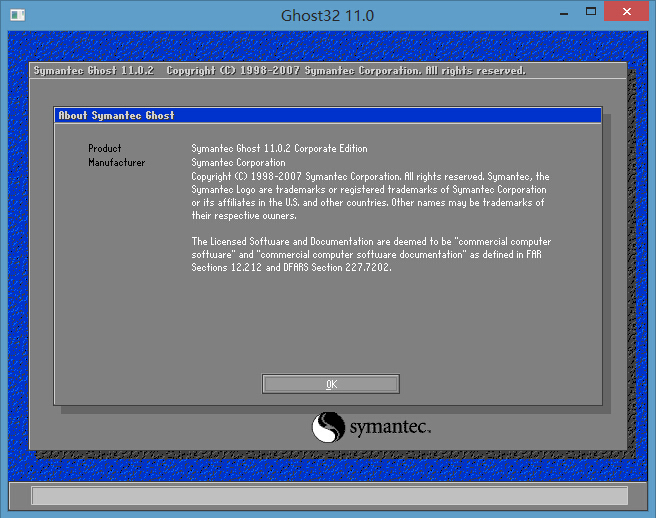Click the 'Product' label

[x=105, y=148]
